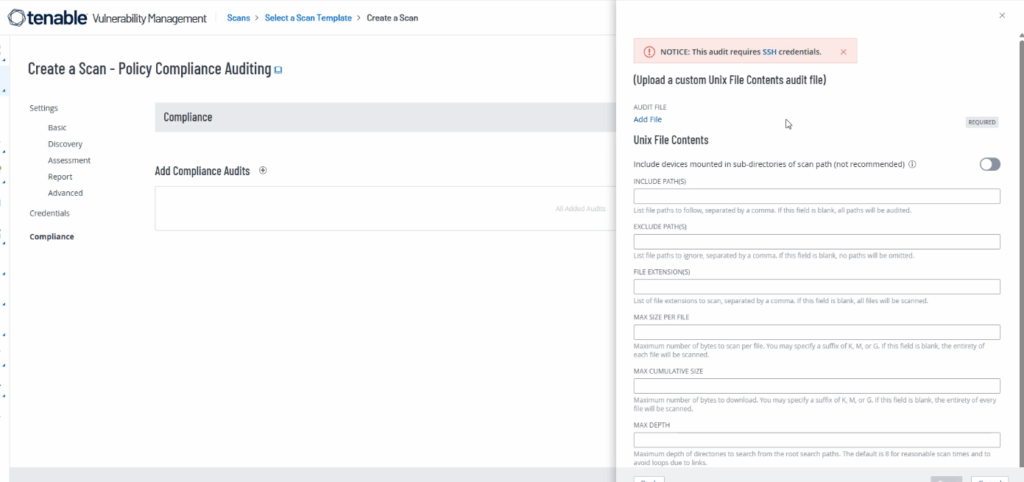Switch to the Assessment settings section
This screenshot has width=1024, height=482.
[69, 160]
